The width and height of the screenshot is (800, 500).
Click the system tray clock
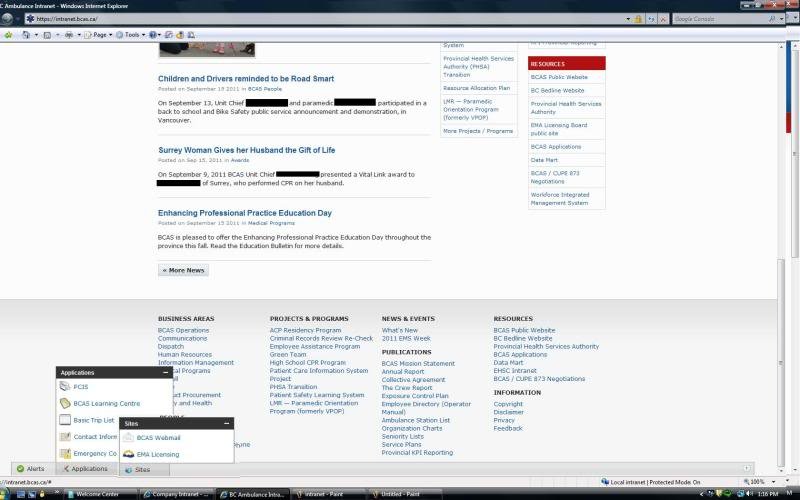(x=768, y=494)
